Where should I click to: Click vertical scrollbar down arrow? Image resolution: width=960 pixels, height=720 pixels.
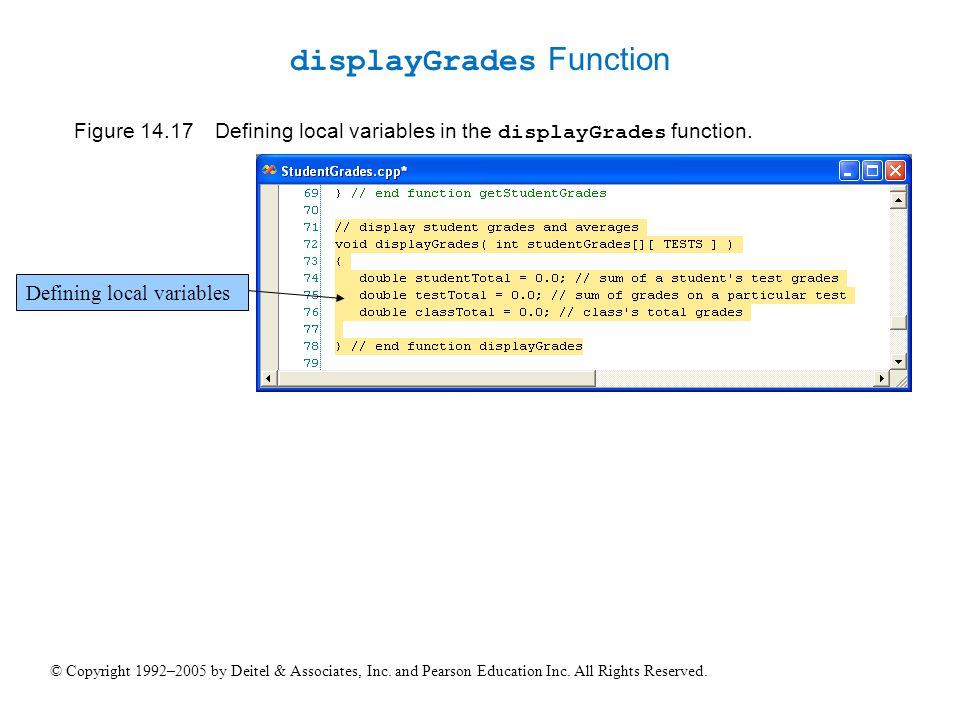[898, 361]
